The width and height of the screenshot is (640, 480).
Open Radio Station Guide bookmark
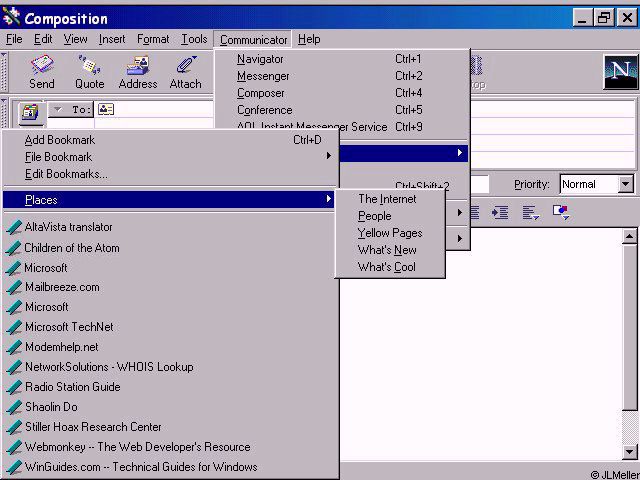tap(171, 387)
